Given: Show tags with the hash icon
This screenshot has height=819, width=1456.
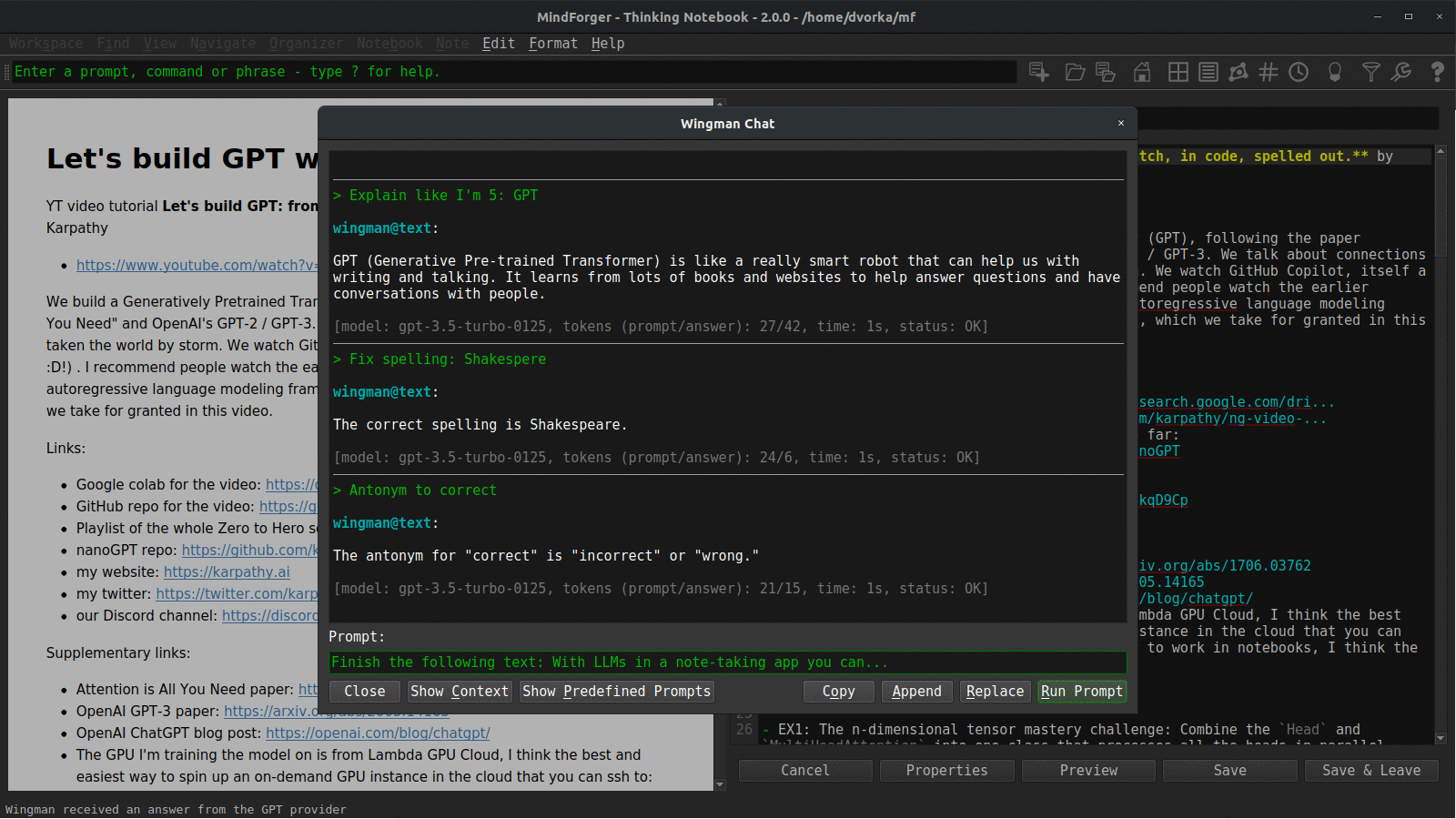Looking at the screenshot, I should [x=1269, y=72].
